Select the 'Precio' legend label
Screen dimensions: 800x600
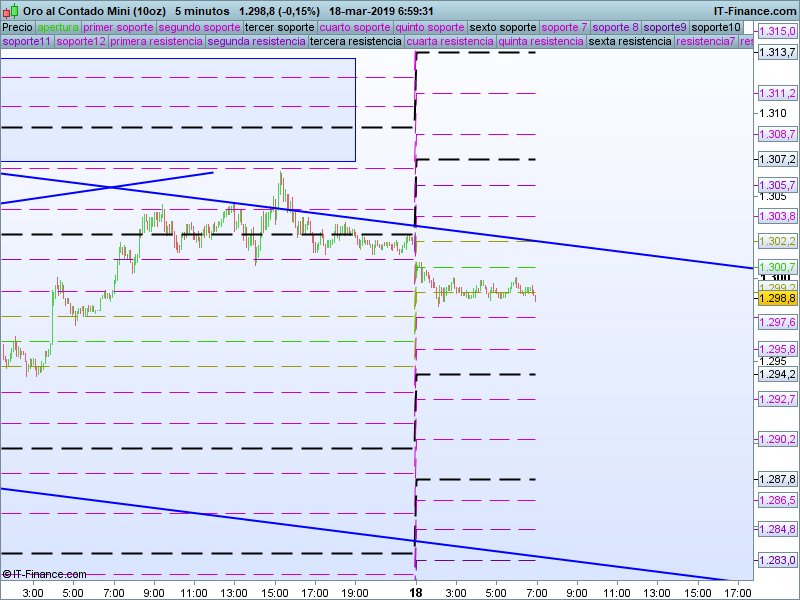17,27
